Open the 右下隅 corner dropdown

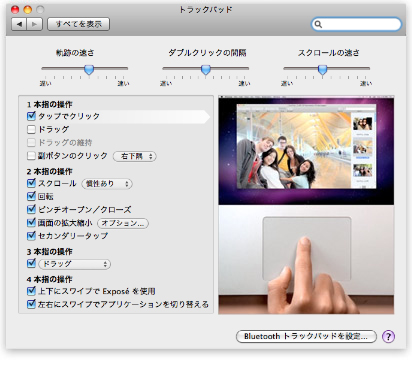coord(135,156)
